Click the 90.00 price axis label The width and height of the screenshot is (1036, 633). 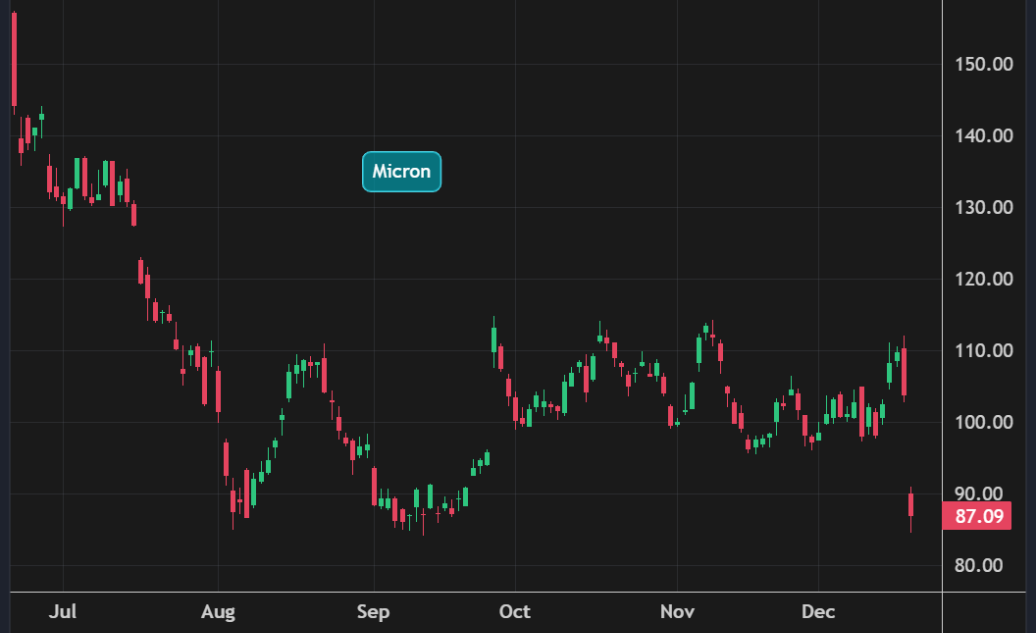coord(979,493)
